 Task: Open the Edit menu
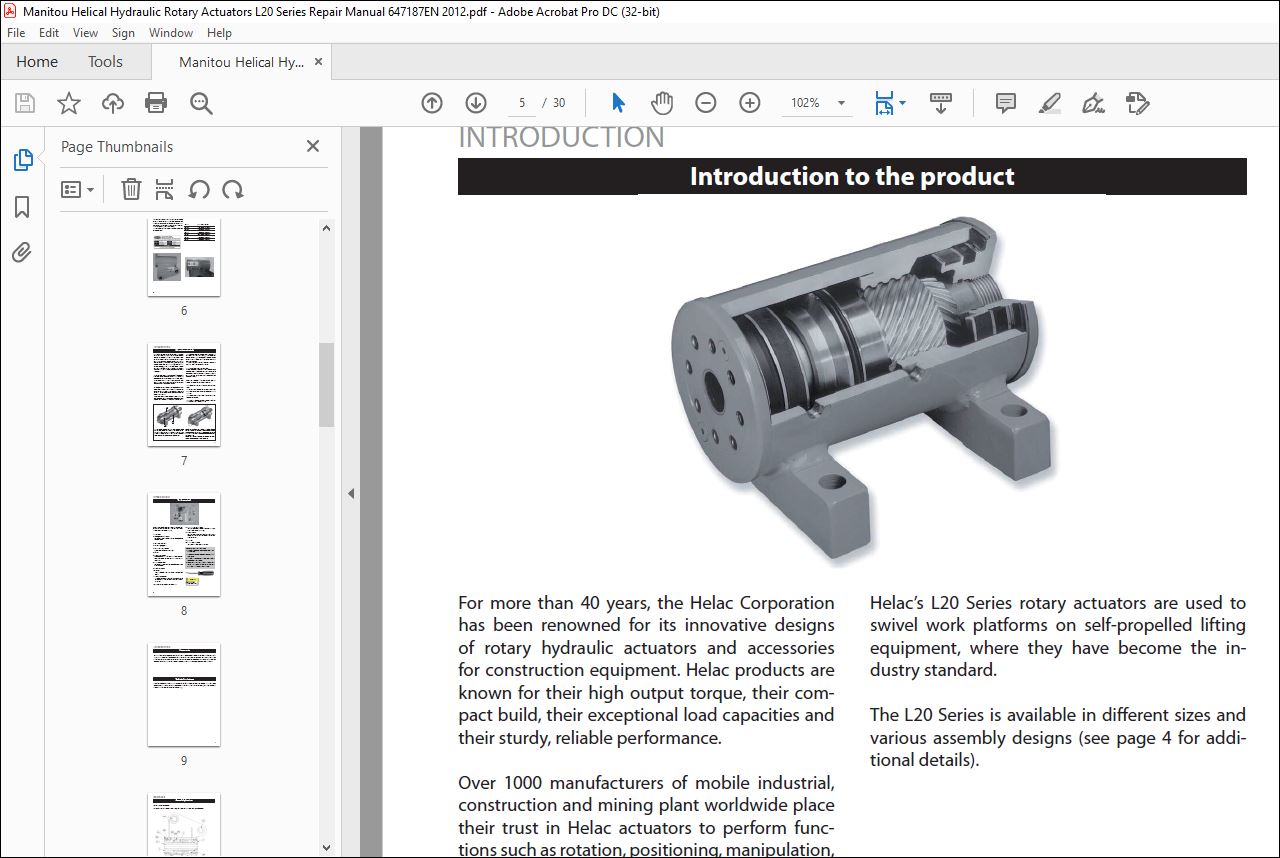click(49, 33)
